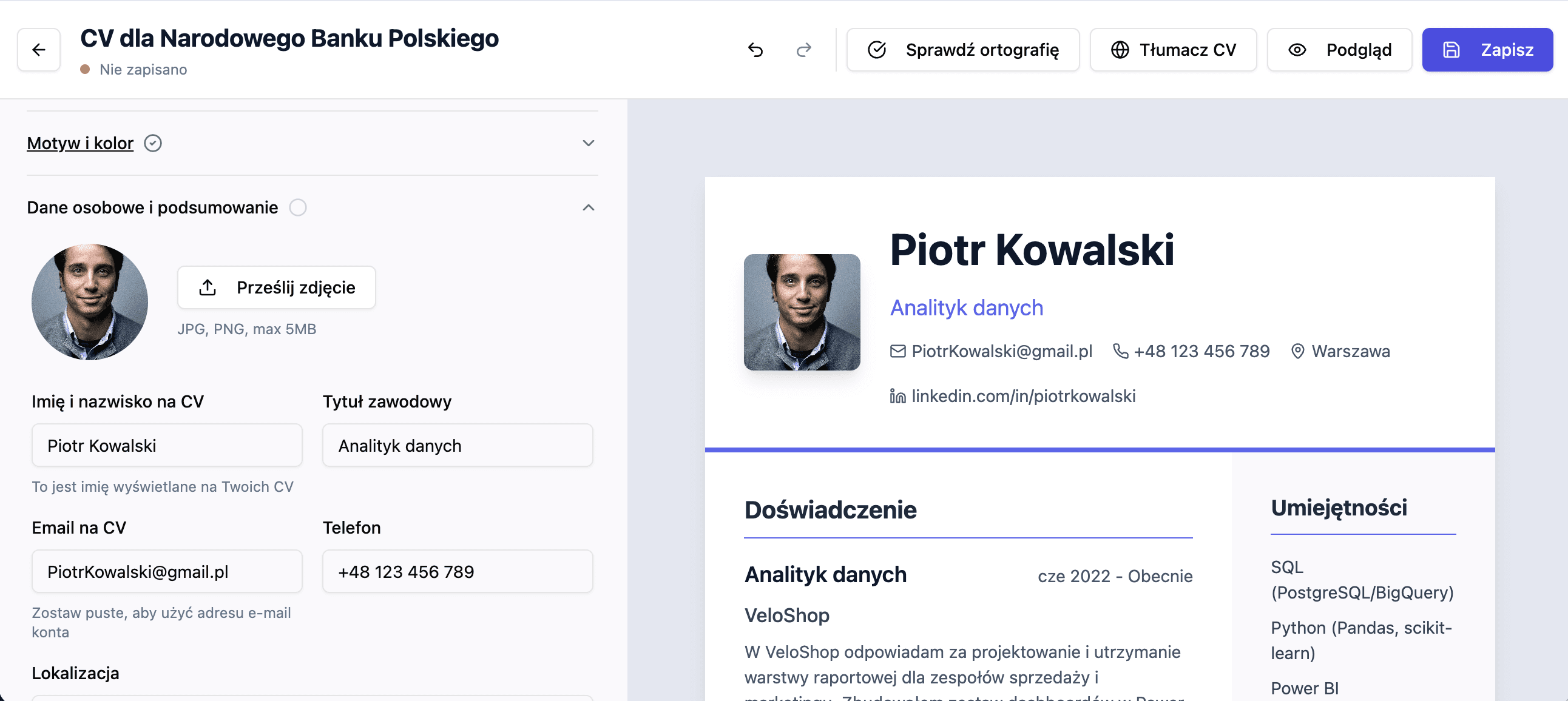Click the location pin icon next to Warszawa
Image resolution: width=1568 pixels, height=701 pixels.
pyautogui.click(x=1297, y=351)
